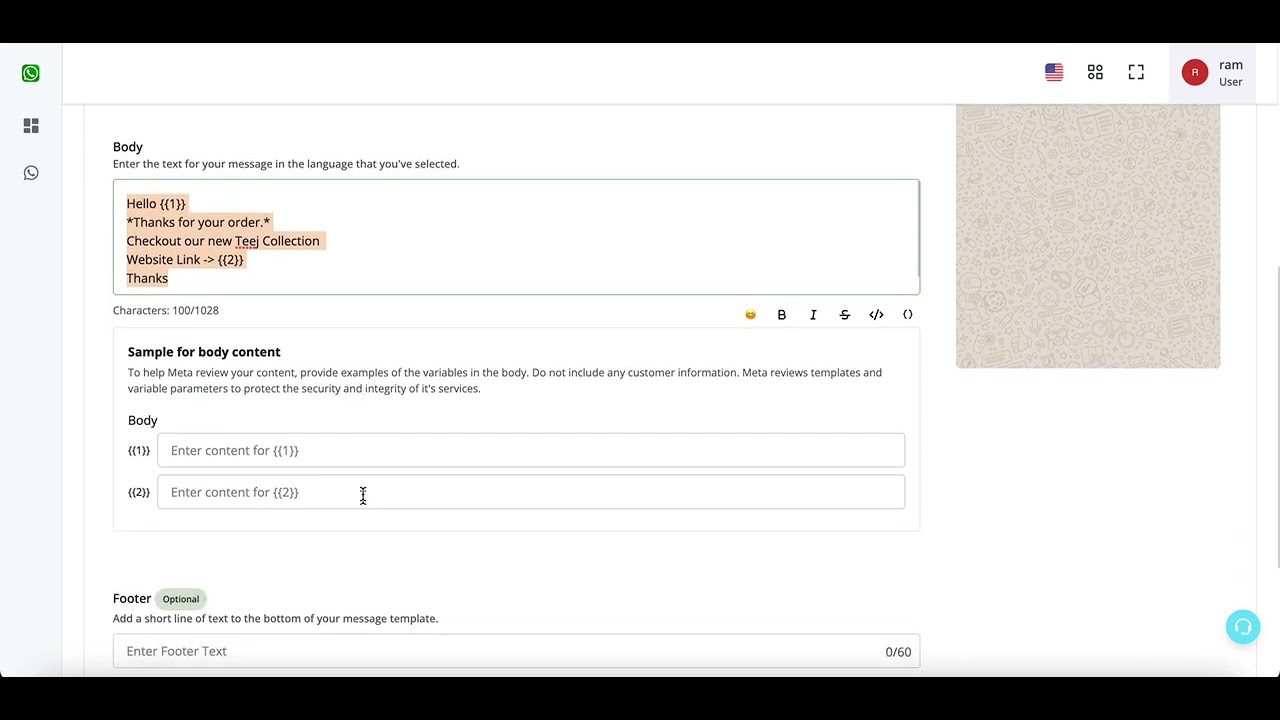Click the WhatsApp logo in sidebar

(x=31, y=73)
